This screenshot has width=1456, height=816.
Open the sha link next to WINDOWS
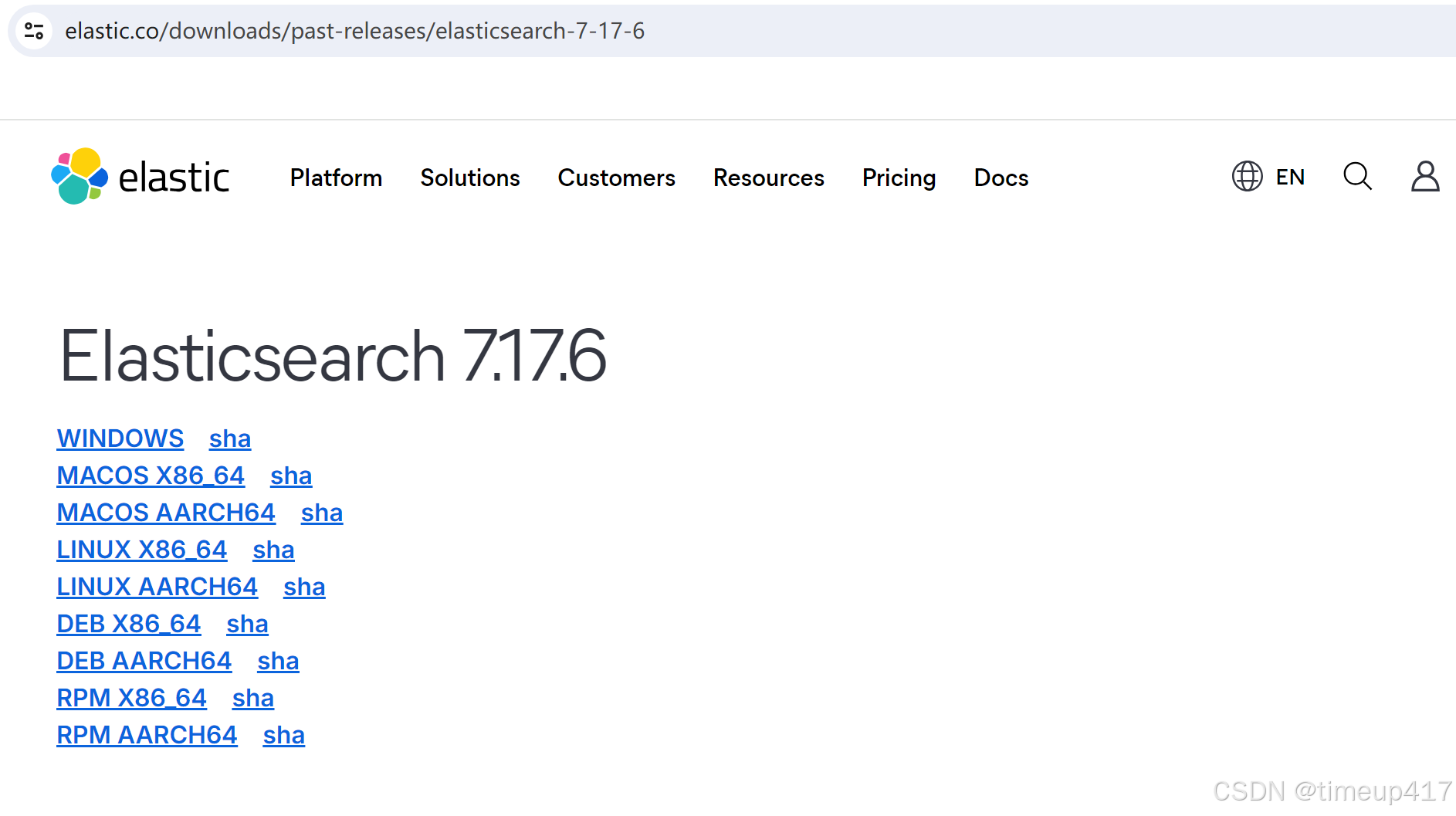[229, 438]
